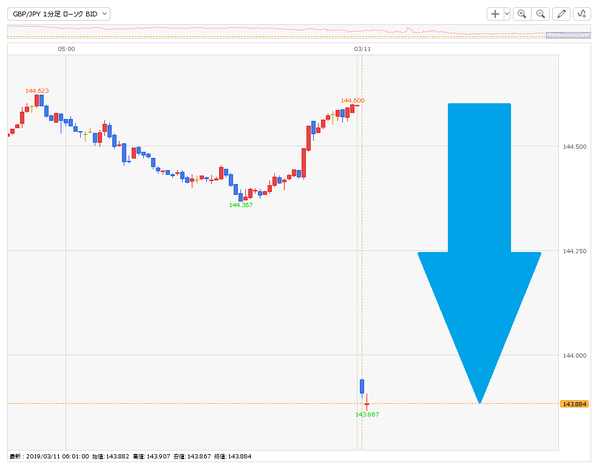The image size is (599, 470).
Task: Click the low label 144.367
Action: coord(241,205)
